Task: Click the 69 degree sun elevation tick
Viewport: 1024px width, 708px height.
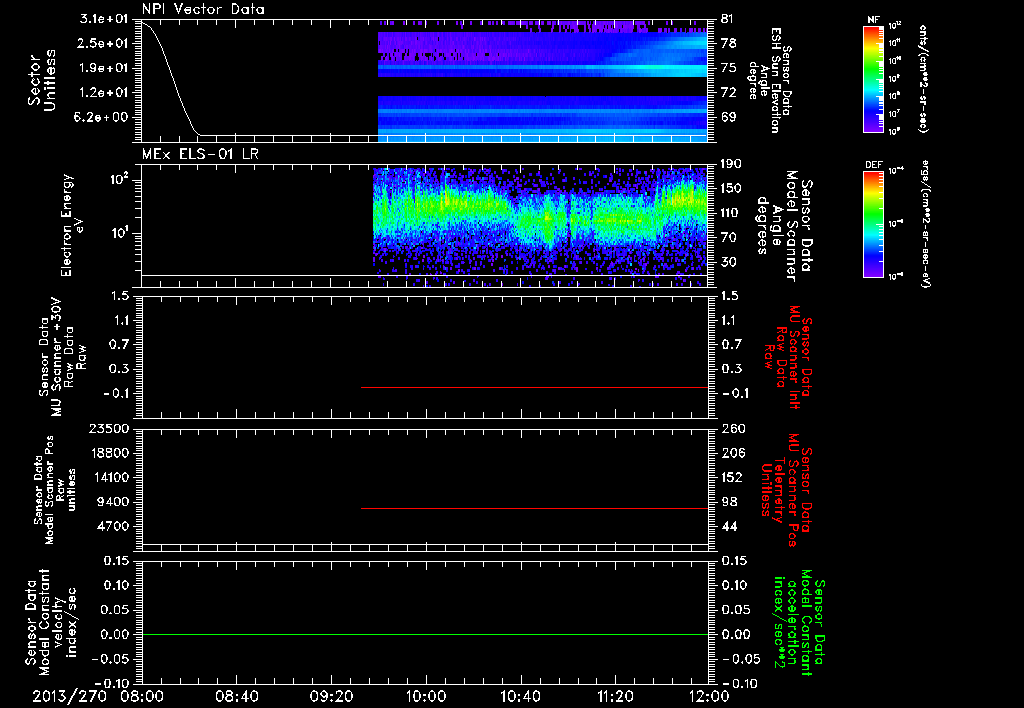Action: coord(728,118)
